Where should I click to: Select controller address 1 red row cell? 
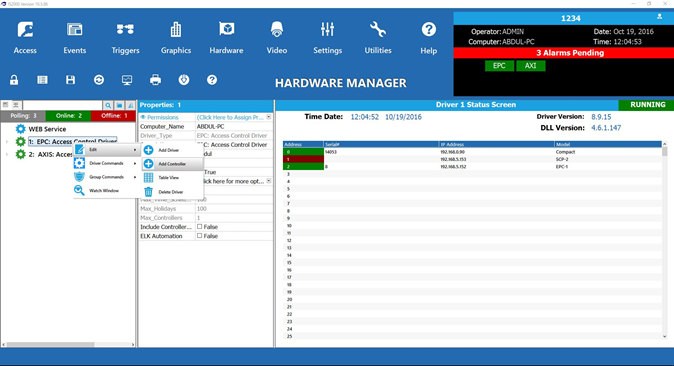click(x=303, y=159)
